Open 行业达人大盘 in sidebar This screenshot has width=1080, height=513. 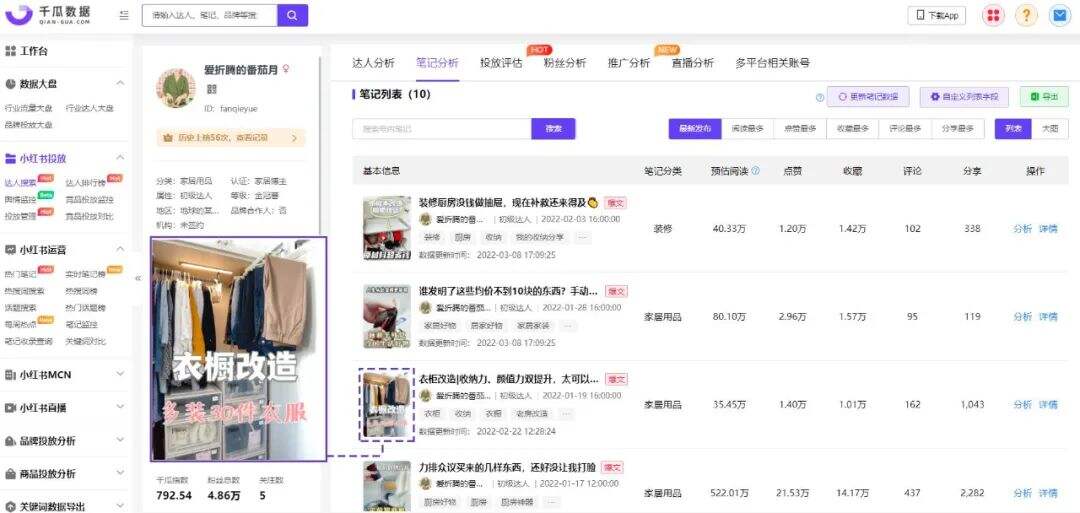tap(90, 108)
